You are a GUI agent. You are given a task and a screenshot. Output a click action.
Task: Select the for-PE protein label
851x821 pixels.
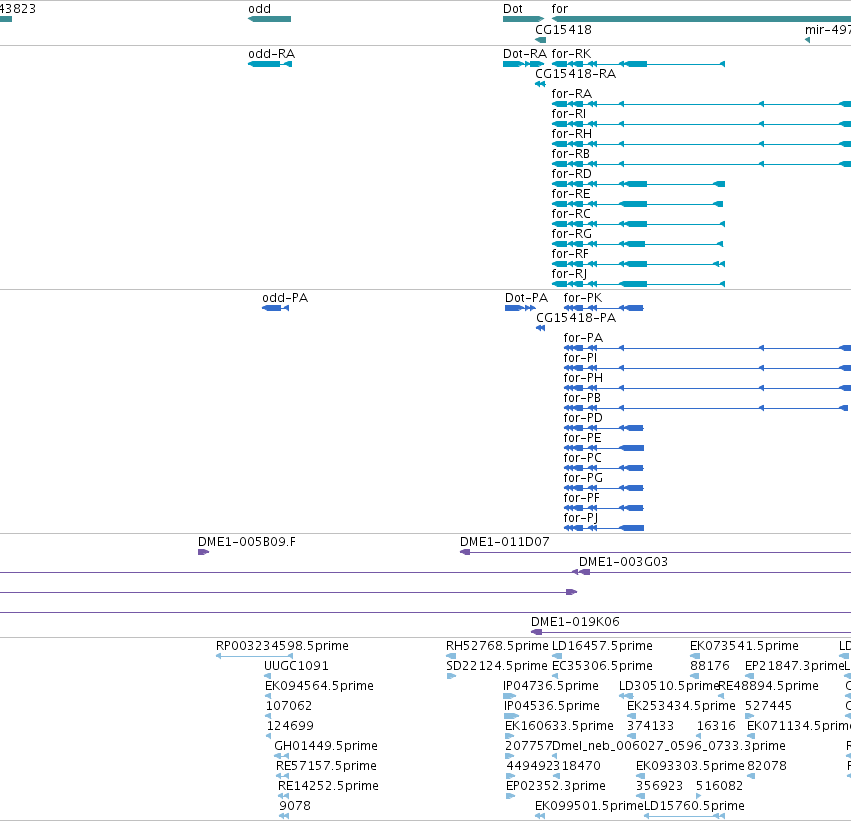click(582, 438)
